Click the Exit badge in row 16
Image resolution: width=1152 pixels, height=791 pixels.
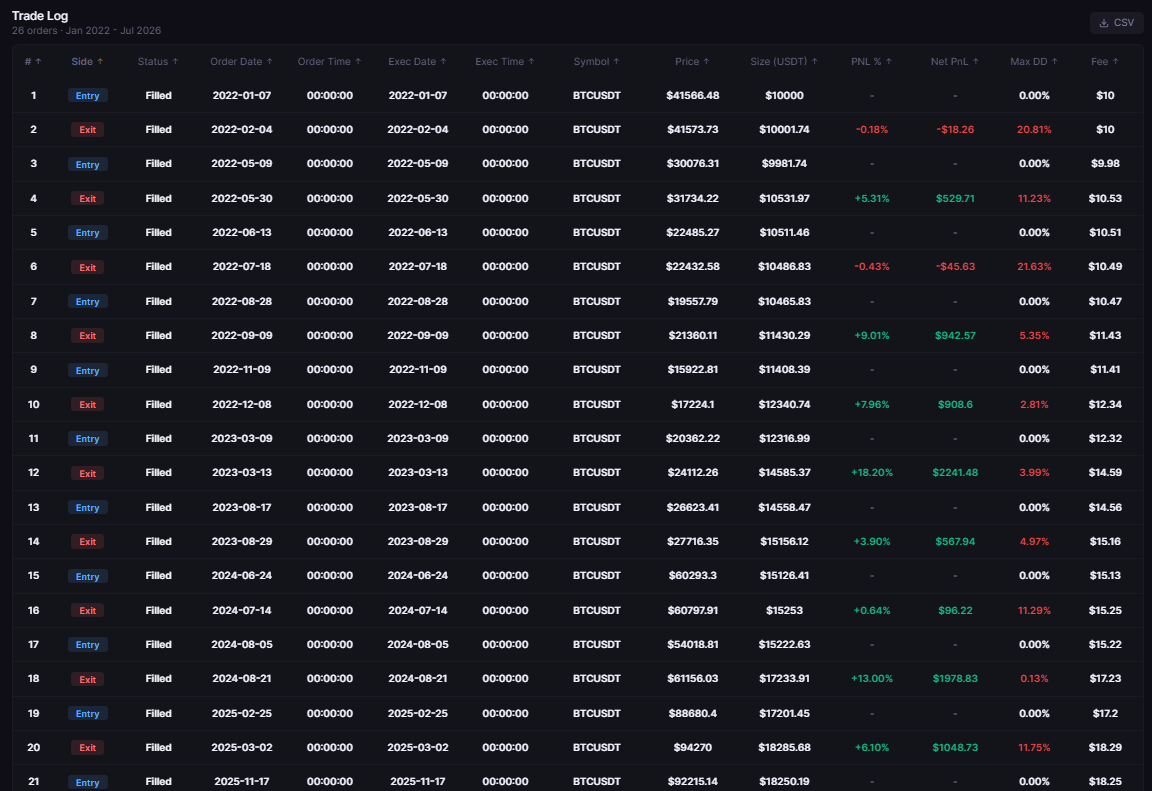click(x=87, y=610)
